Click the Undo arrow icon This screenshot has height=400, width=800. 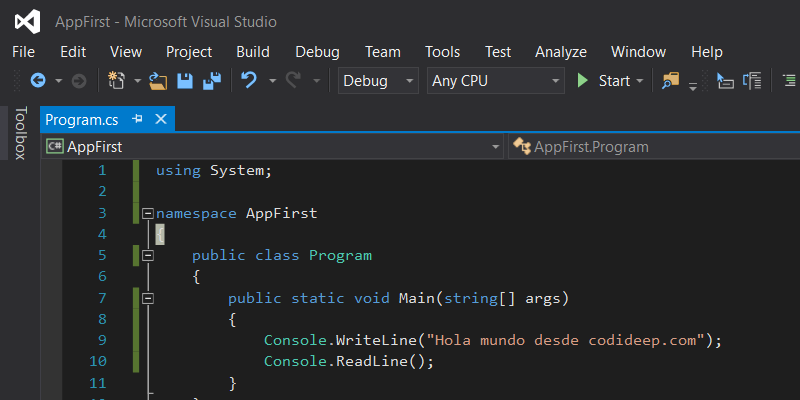click(249, 81)
